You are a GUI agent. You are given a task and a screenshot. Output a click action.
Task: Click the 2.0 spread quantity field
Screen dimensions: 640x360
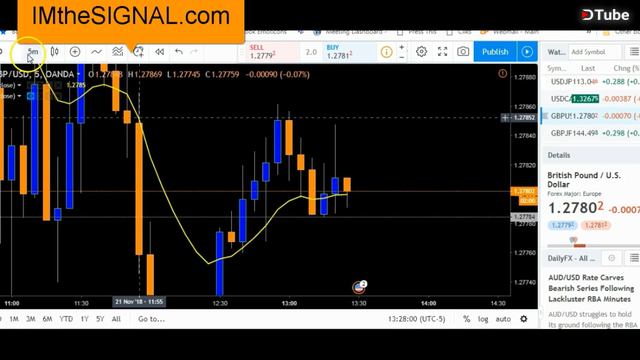(311, 52)
